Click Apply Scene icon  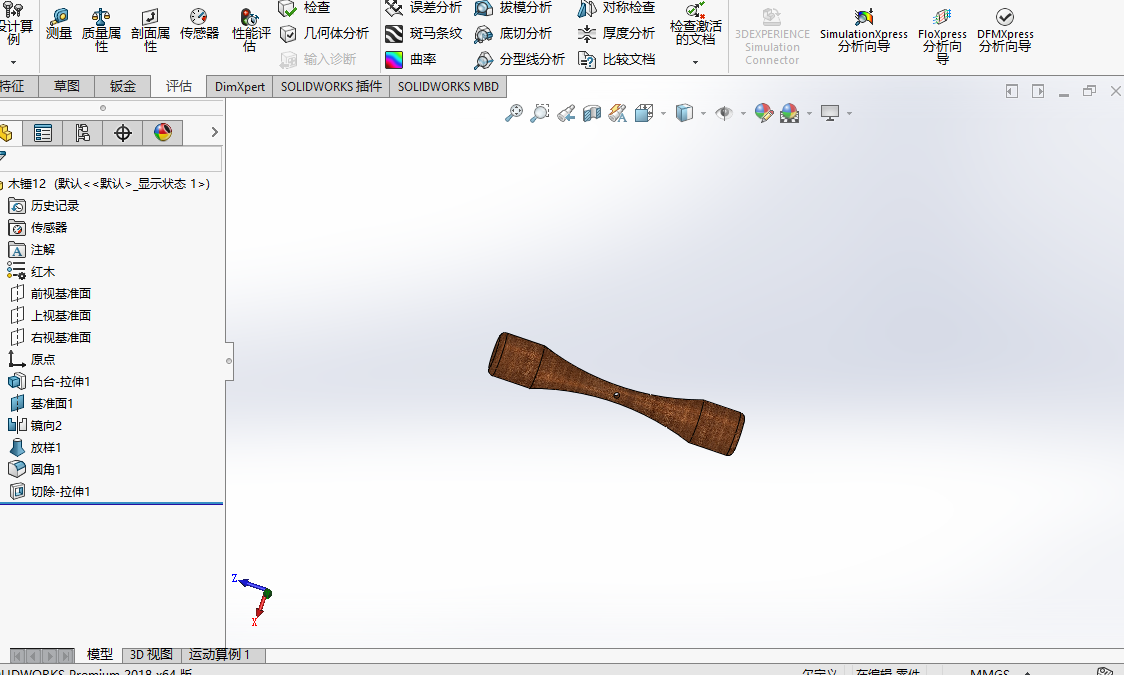[789, 113]
